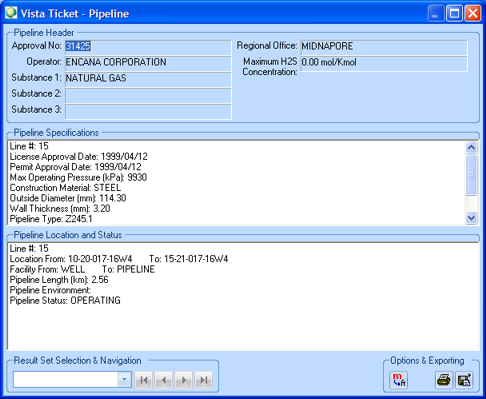
Task: Go to previous record in result set
Action: click(164, 380)
